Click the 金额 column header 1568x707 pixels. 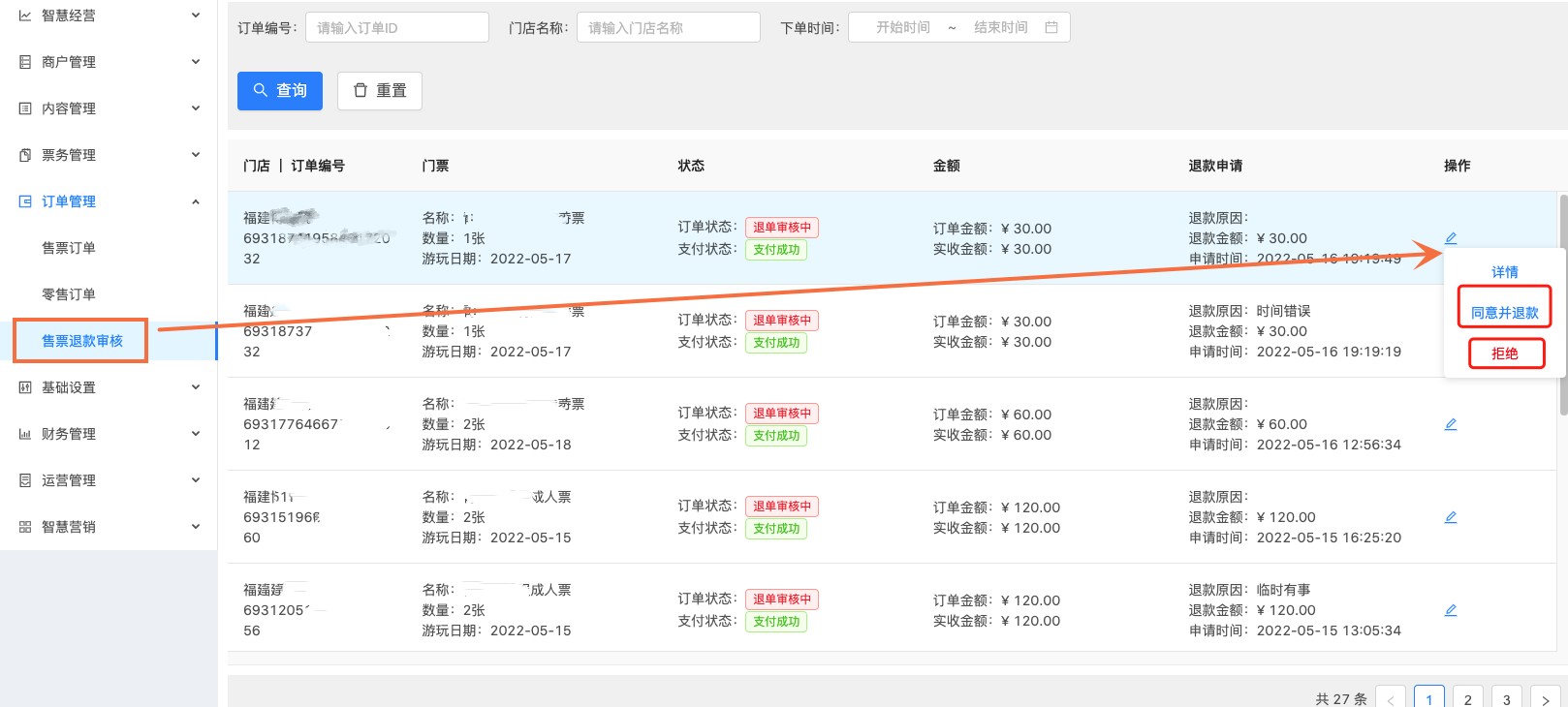click(x=947, y=166)
